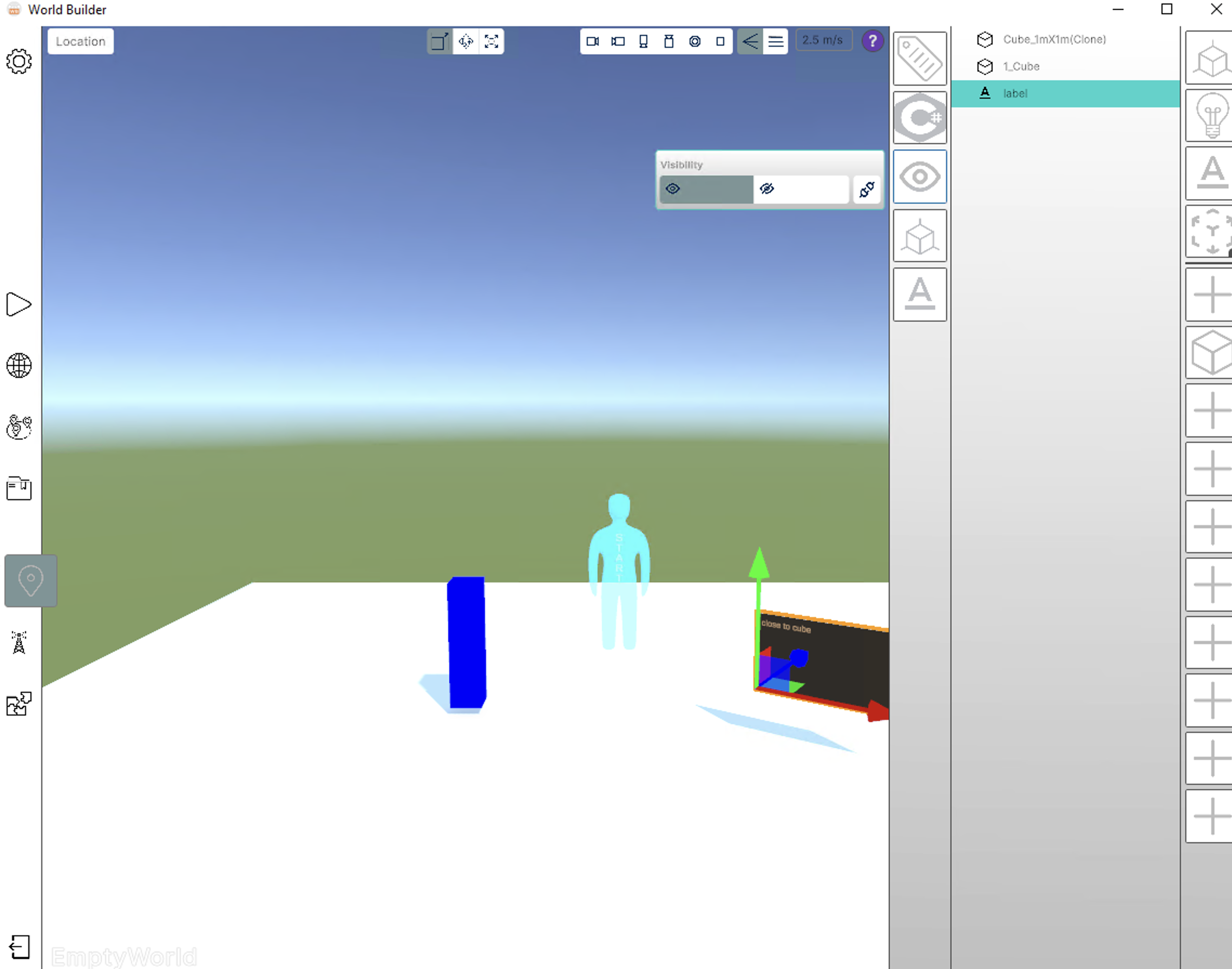
Task: Open the settings gear in the sidebar
Action: tap(19, 61)
